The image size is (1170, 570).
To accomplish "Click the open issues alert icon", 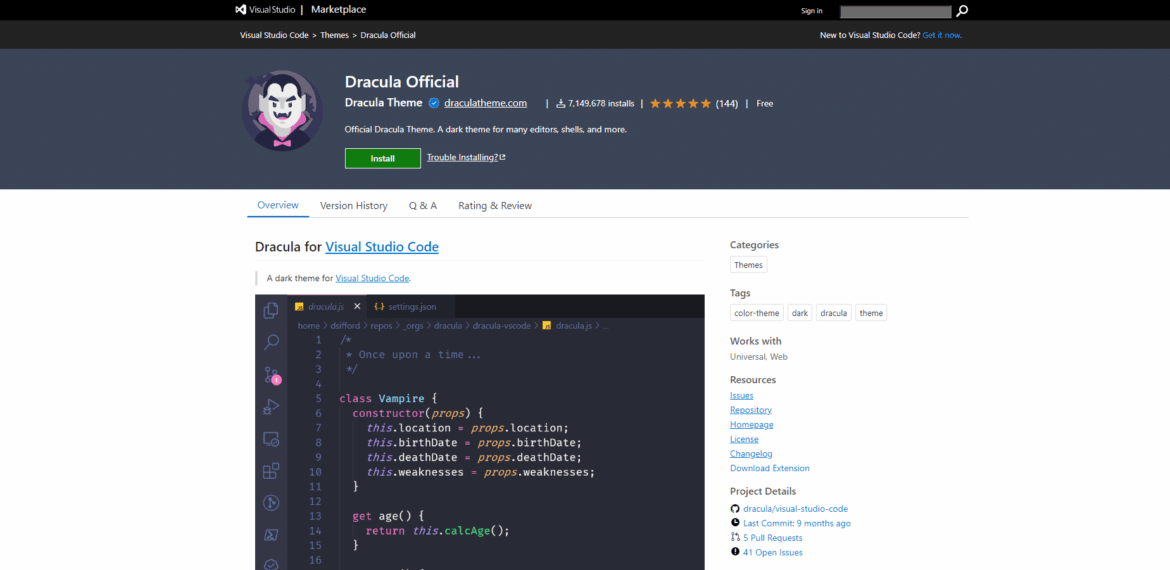I will pyautogui.click(x=735, y=552).
